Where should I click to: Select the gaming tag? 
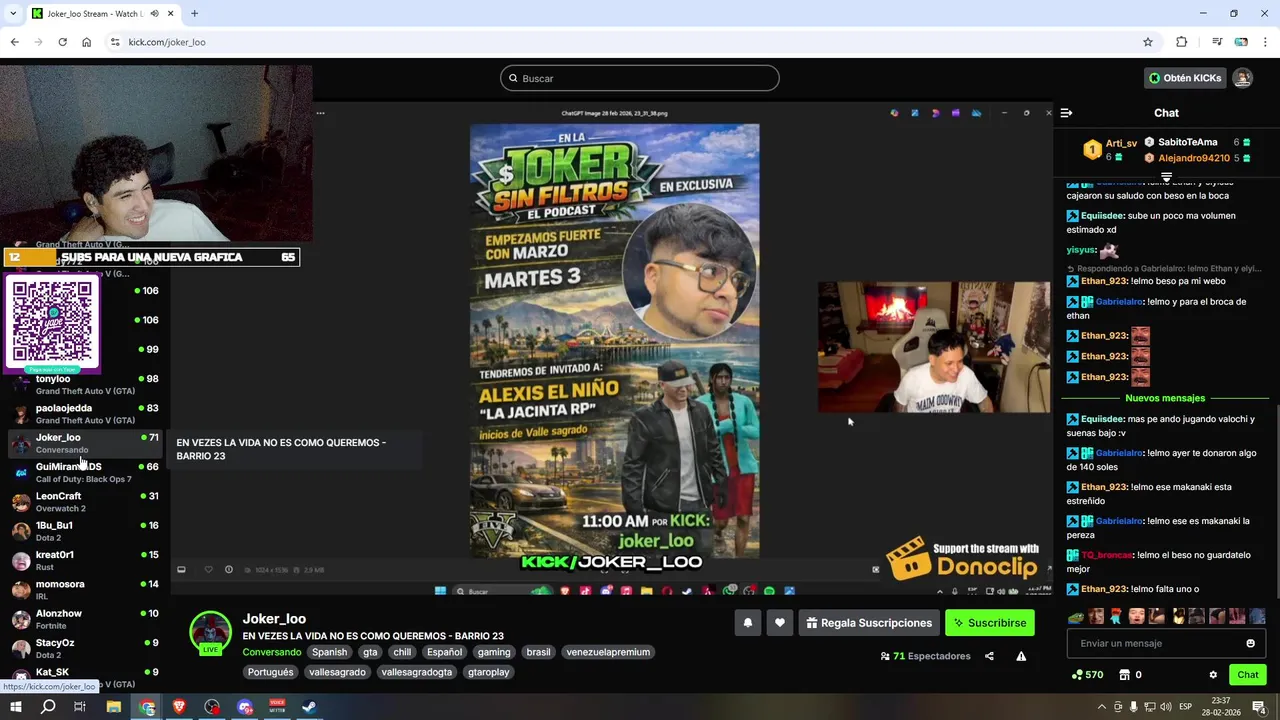click(494, 652)
